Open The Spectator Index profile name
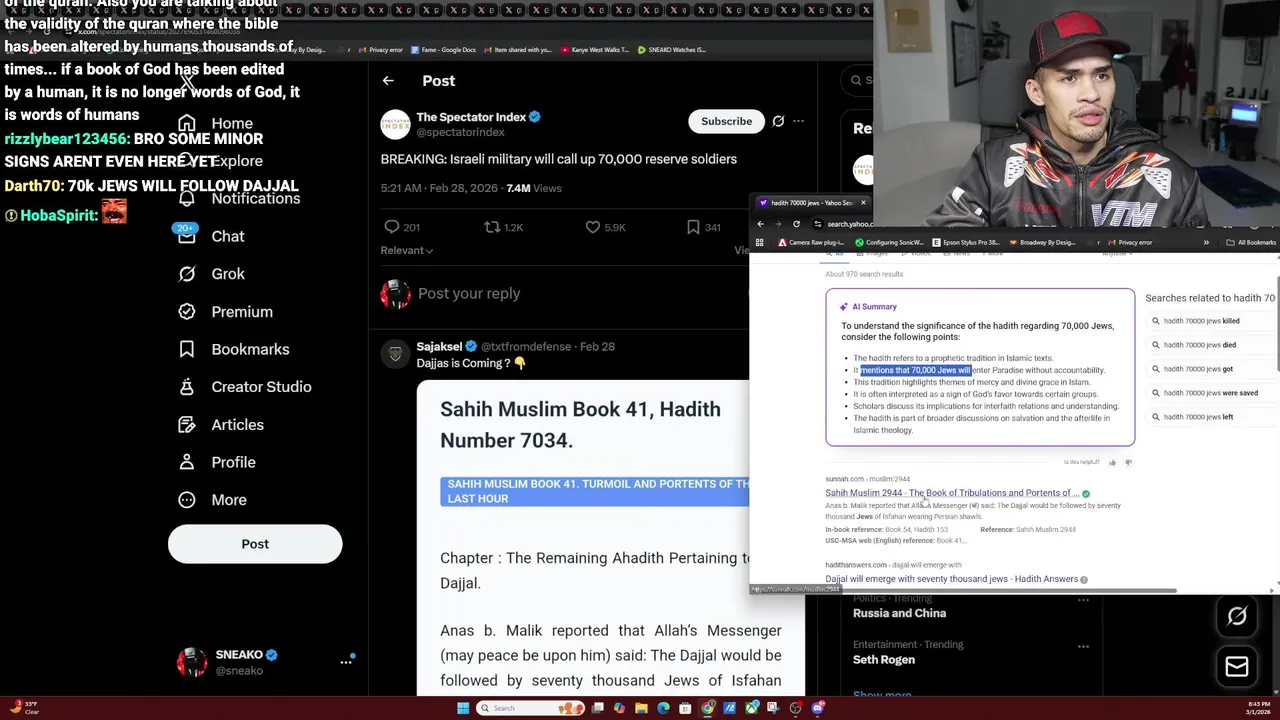This screenshot has height=720, width=1280. (x=471, y=117)
